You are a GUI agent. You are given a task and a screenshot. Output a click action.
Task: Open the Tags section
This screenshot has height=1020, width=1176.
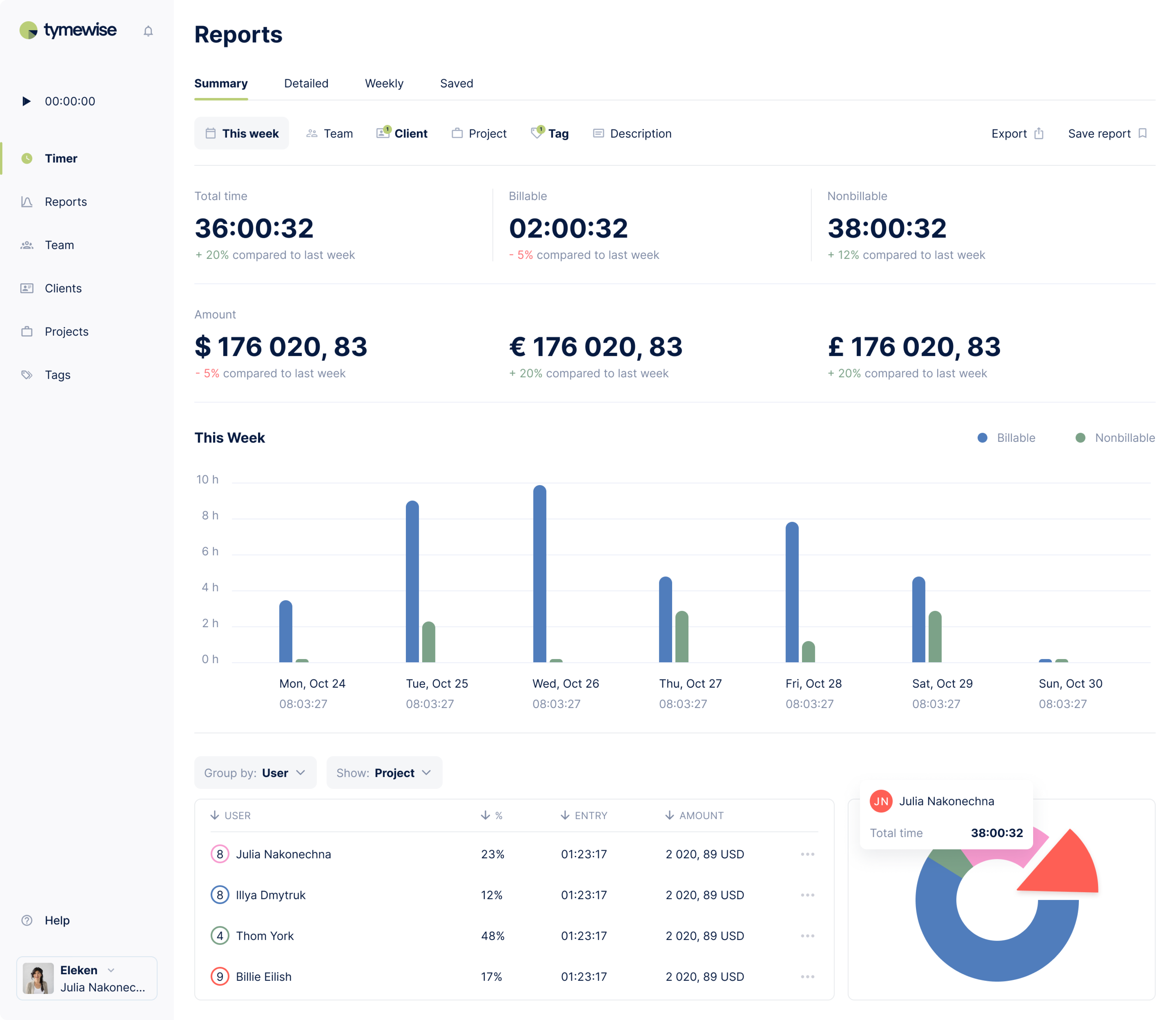[x=58, y=375]
